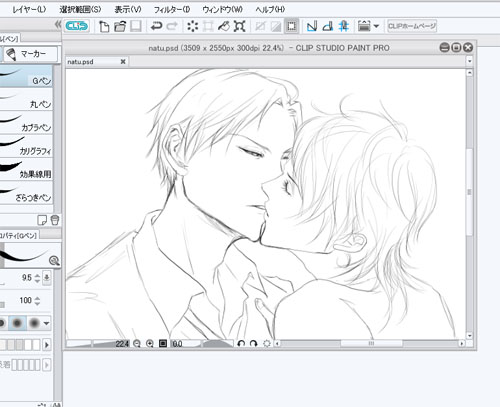
Task: Click the Fit to screen icon
Action: tap(163, 343)
